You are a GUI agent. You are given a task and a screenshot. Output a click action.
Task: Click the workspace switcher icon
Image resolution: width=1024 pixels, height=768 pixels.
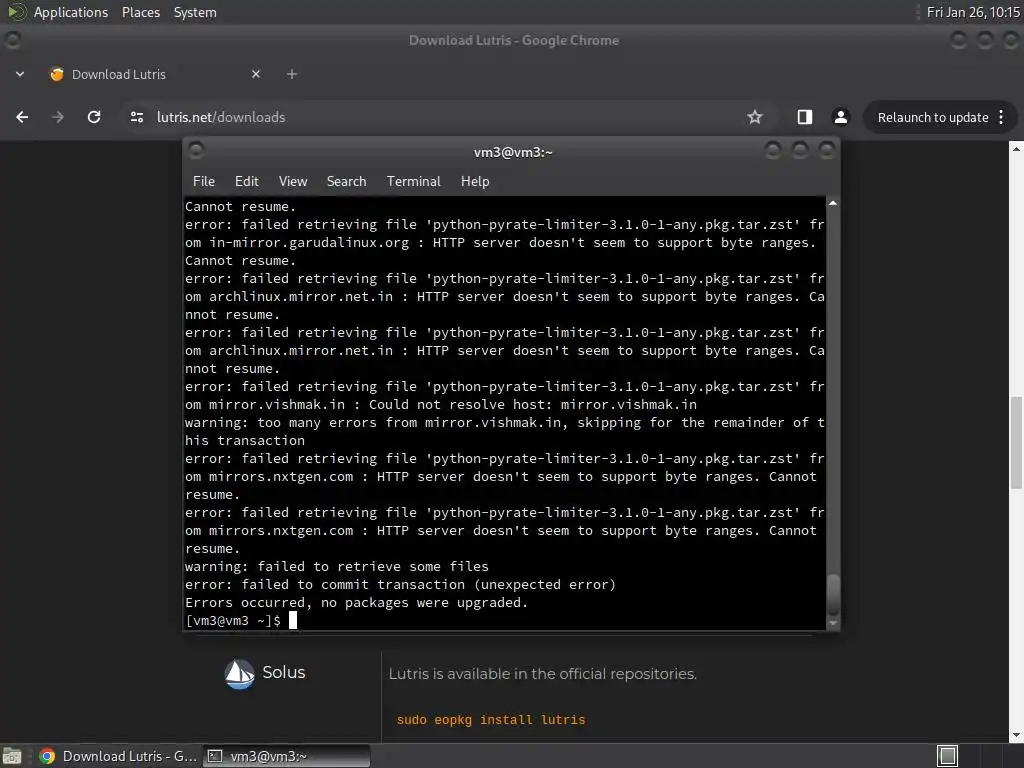point(947,756)
